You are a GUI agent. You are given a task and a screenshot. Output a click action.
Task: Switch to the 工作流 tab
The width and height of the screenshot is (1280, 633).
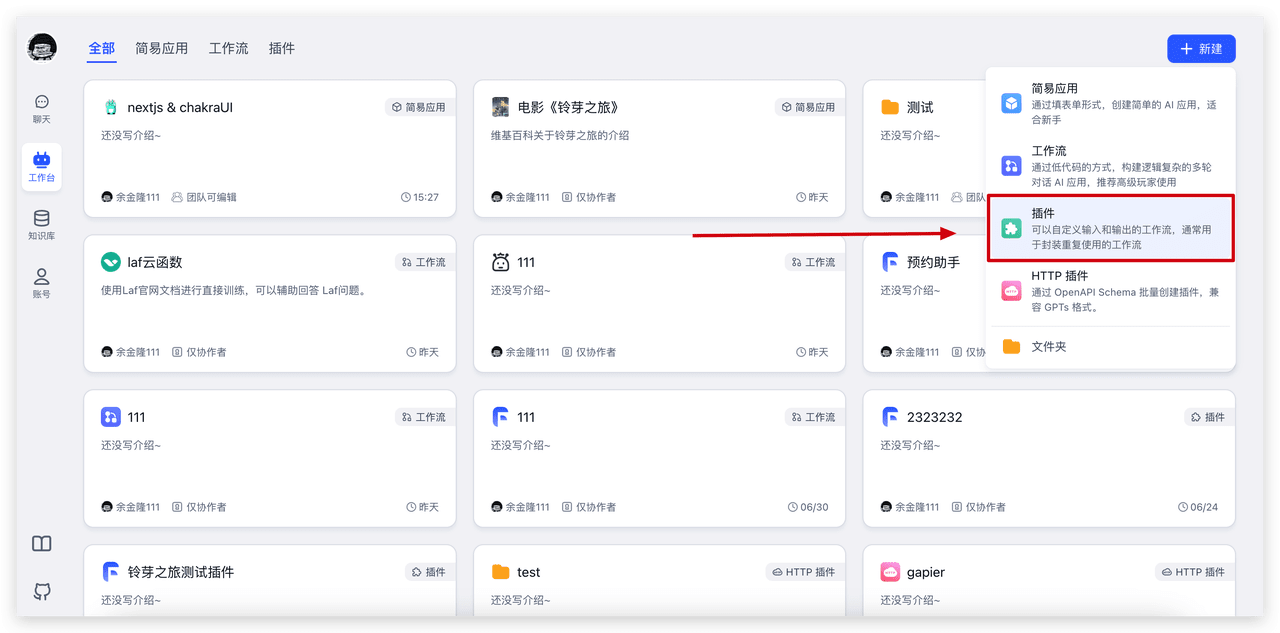click(228, 48)
